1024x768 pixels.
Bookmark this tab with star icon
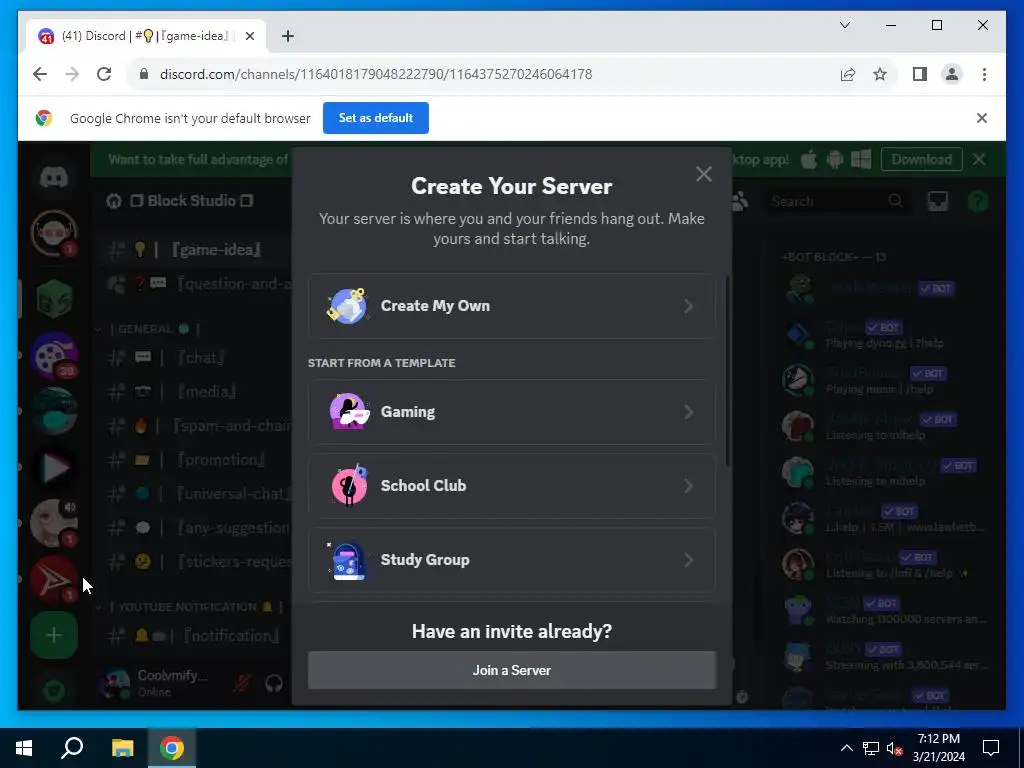click(x=880, y=74)
